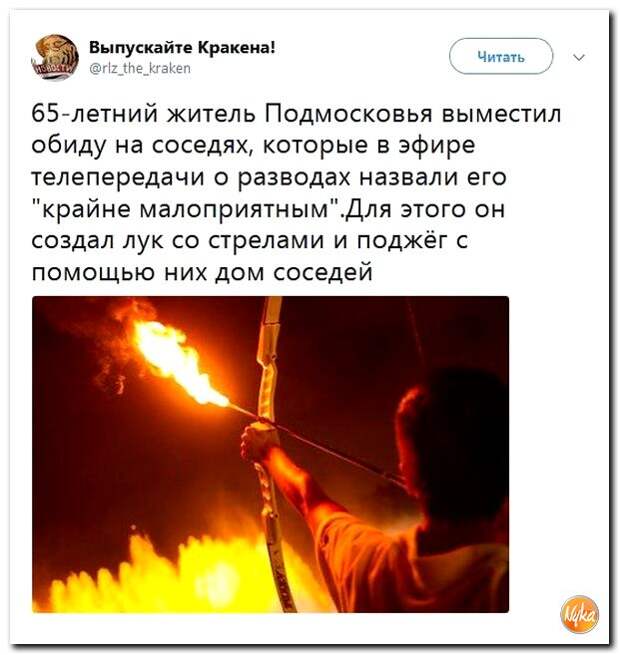The image size is (620, 655).
Task: Expand the tweet options chevron
Action: pyautogui.click(x=579, y=57)
